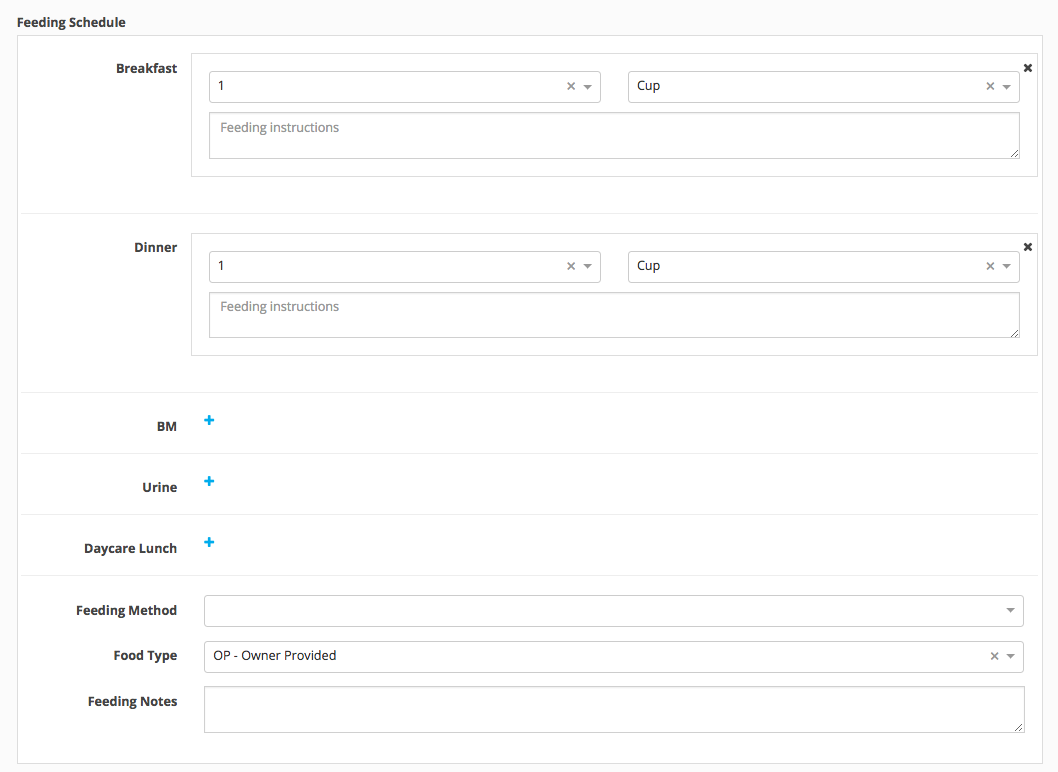Clear the Dinner quantity value

point(571,267)
